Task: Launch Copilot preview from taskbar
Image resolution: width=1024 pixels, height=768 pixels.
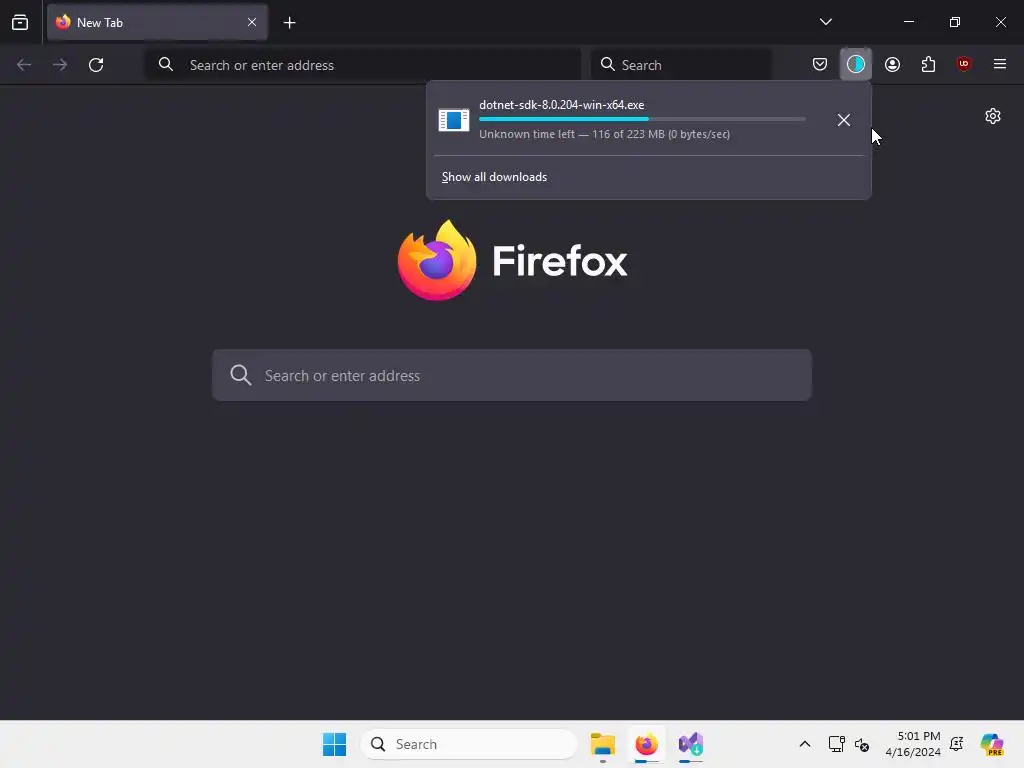Action: (992, 744)
